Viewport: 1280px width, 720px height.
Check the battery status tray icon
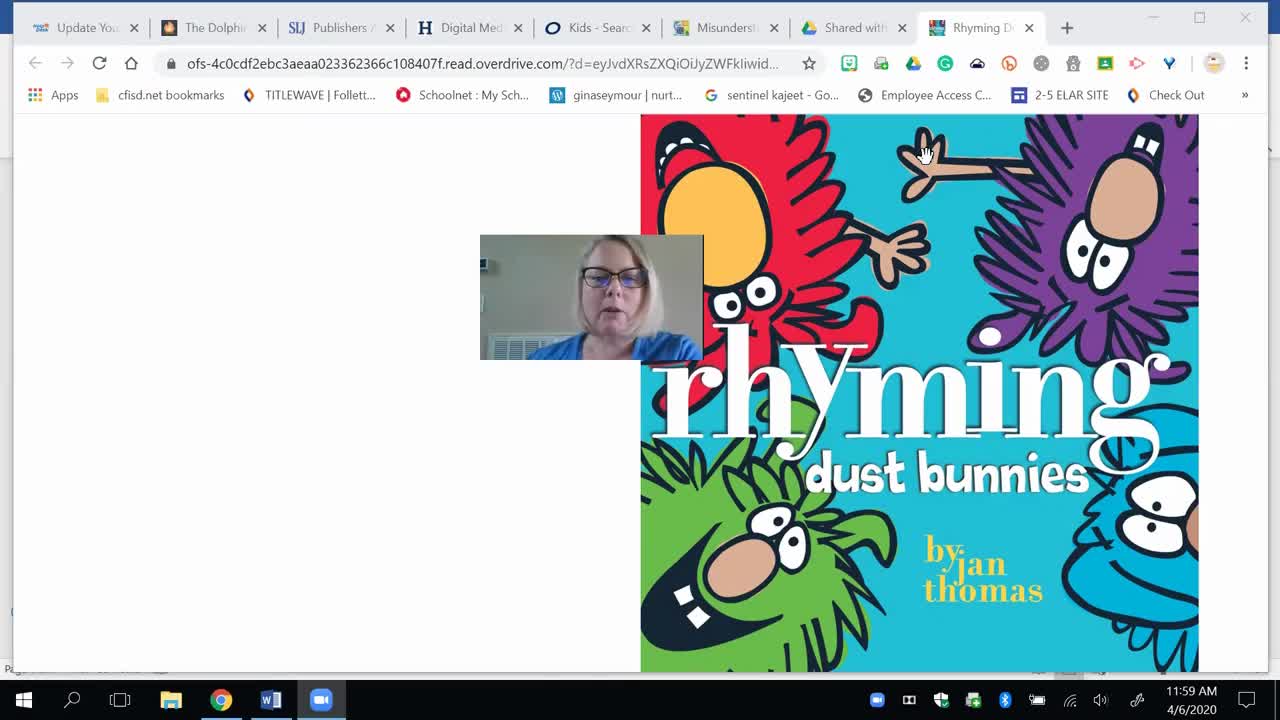tap(1037, 700)
